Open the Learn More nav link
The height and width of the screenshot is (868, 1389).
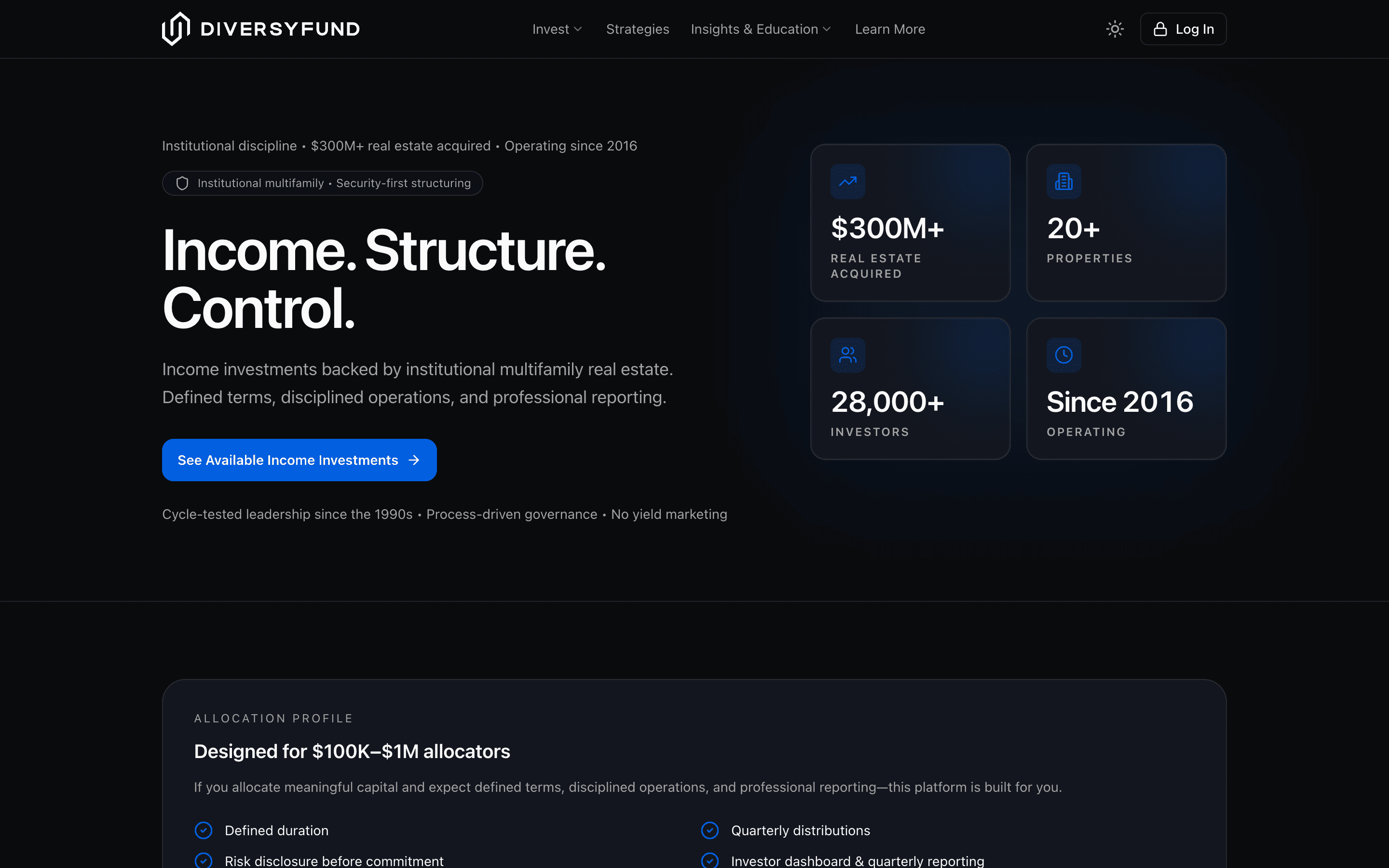pos(890,29)
